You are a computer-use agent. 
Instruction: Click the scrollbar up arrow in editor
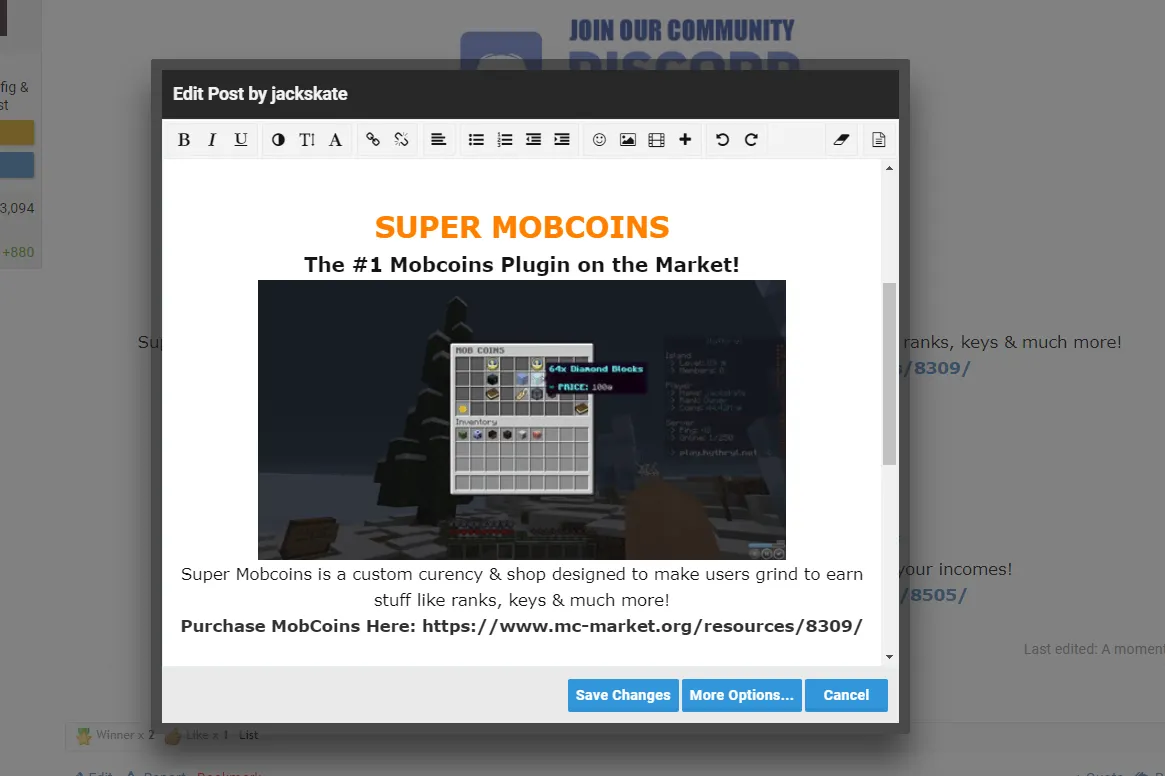889,169
